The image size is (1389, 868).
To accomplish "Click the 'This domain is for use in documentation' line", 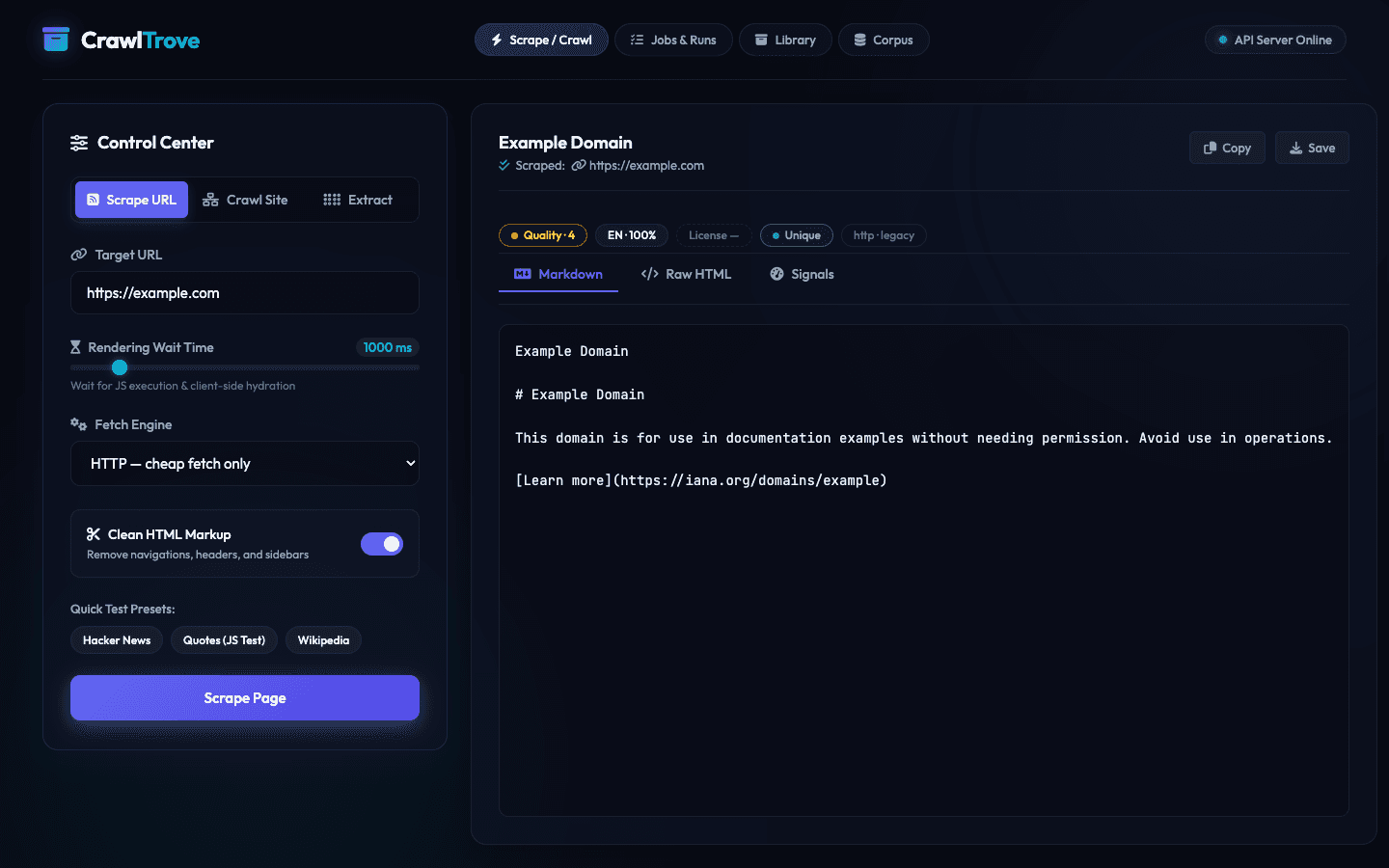I will tap(923, 438).
